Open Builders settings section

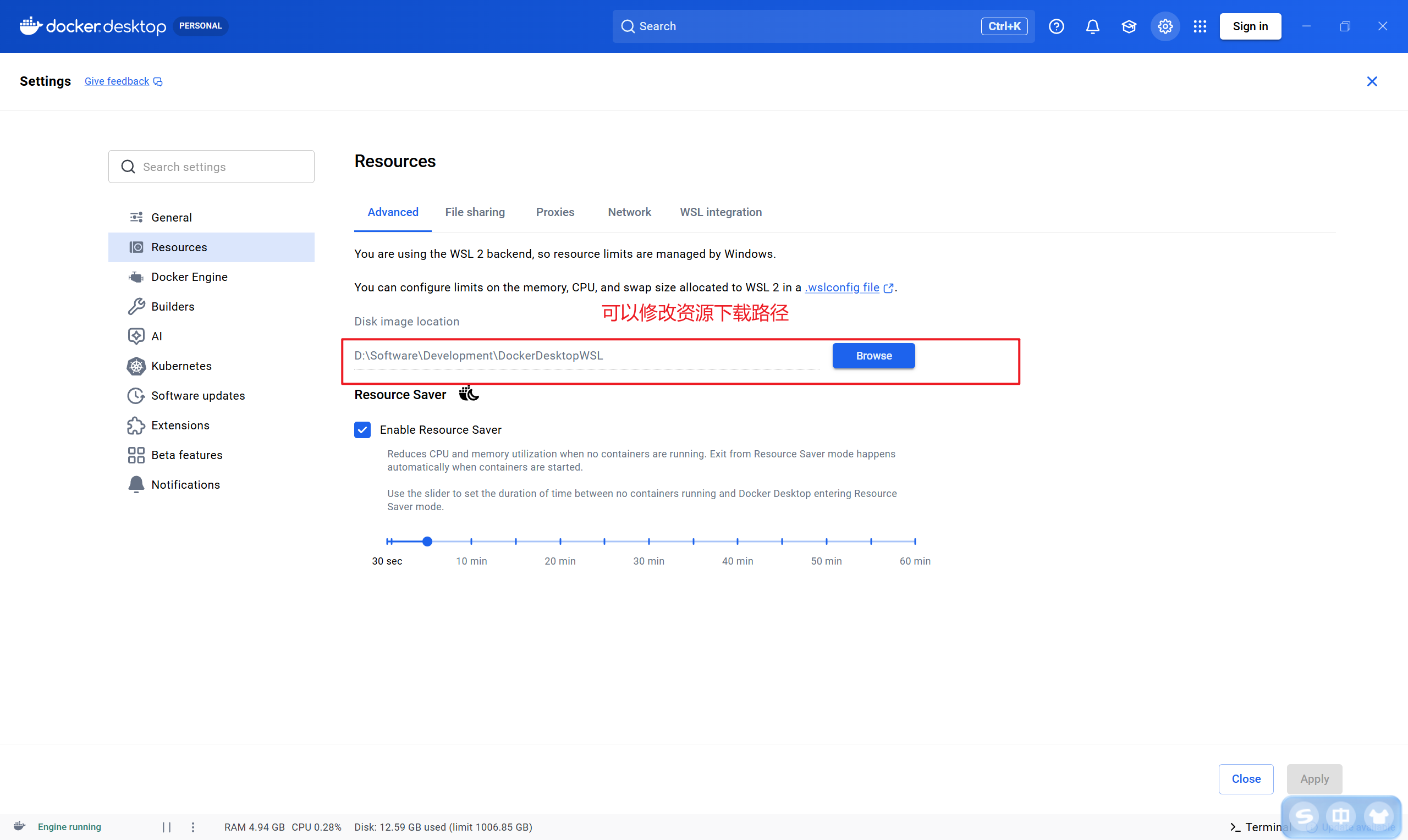click(211, 306)
